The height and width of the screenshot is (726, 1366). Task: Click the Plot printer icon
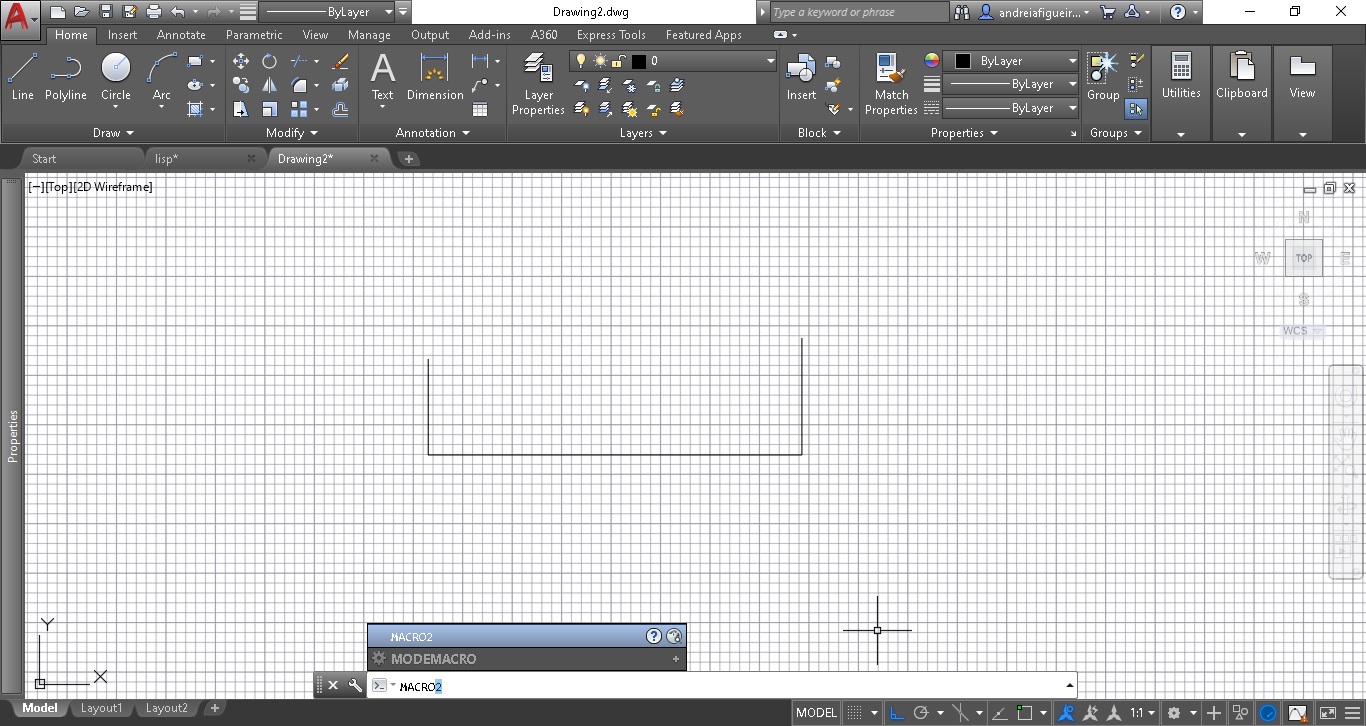pos(153,12)
